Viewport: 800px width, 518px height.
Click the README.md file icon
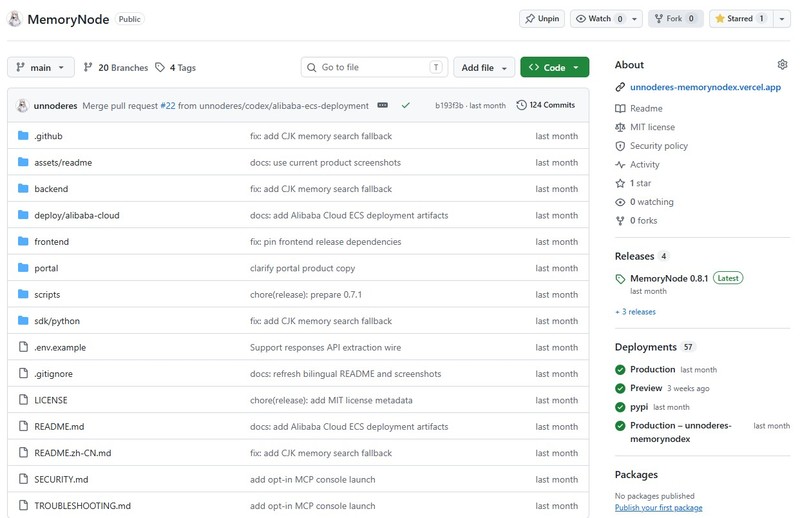[23, 426]
